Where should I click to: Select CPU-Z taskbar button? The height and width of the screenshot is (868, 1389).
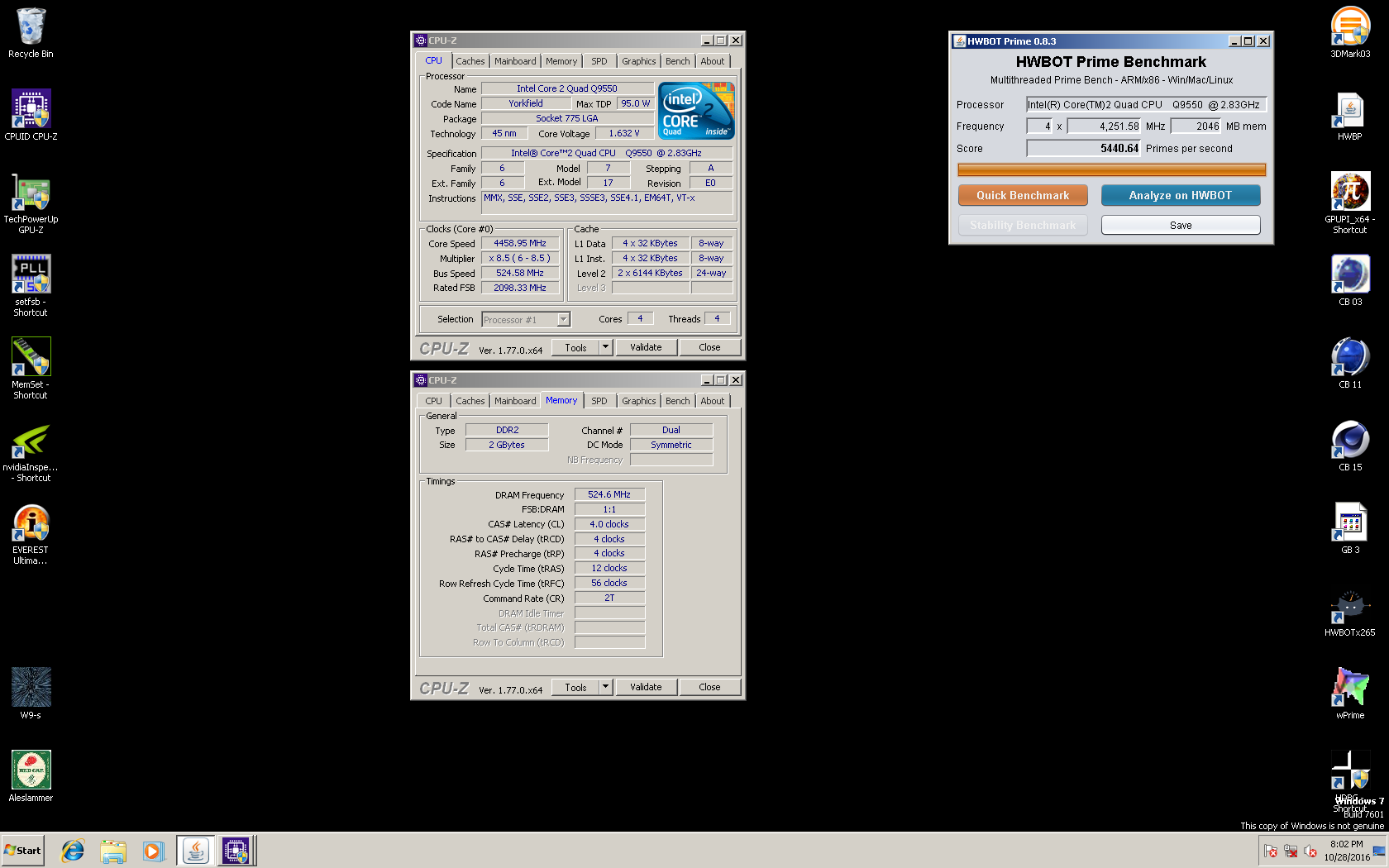tap(236, 851)
